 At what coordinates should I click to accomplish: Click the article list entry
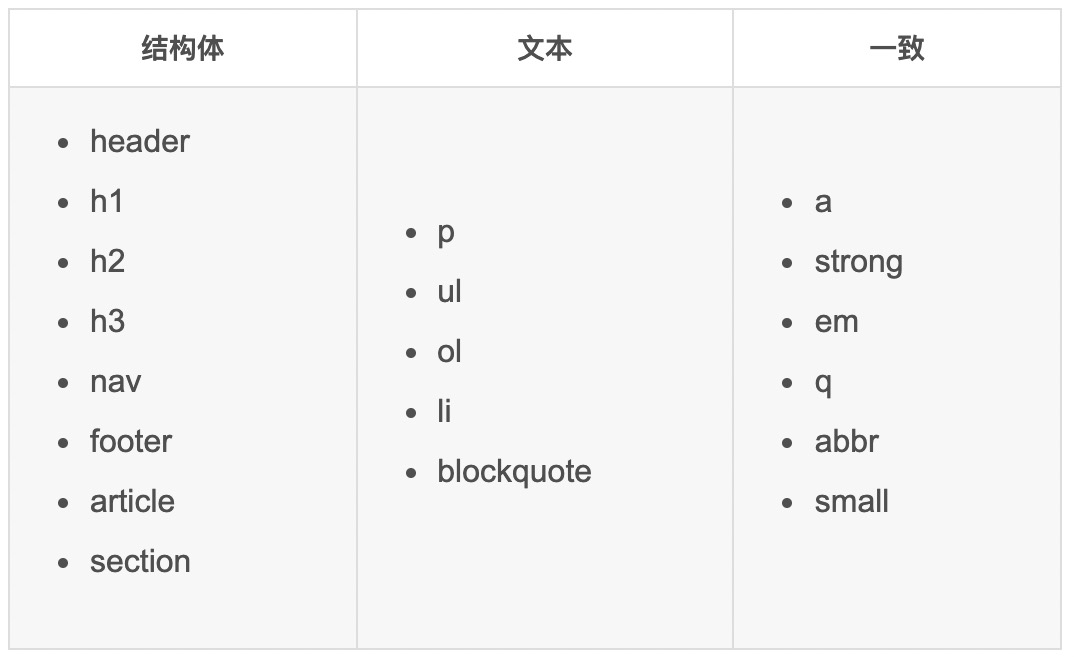(x=132, y=501)
